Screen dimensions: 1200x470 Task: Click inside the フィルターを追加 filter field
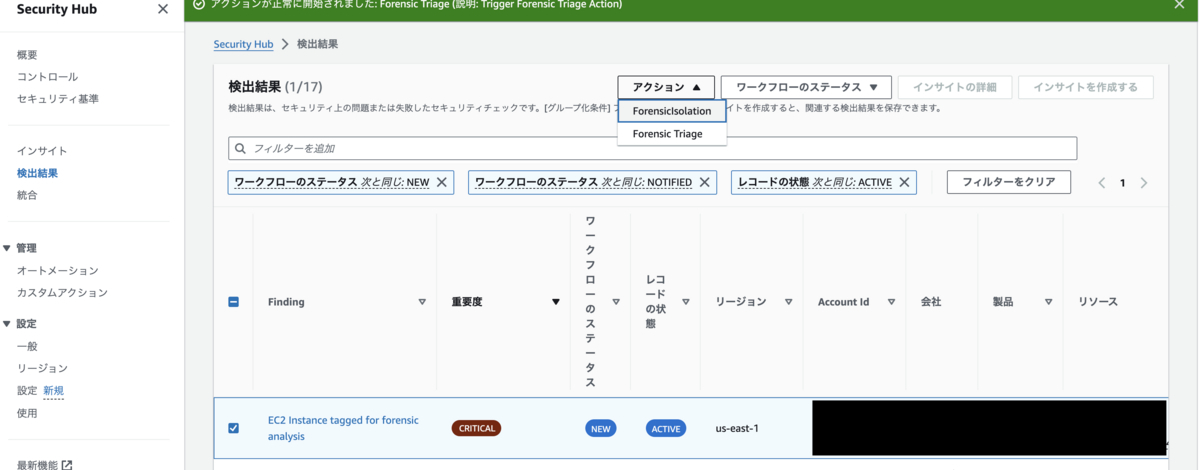652,148
